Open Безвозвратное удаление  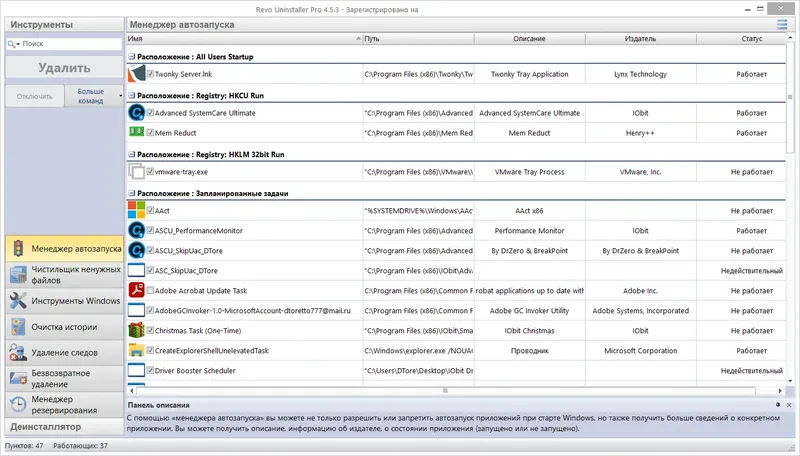click(64, 378)
